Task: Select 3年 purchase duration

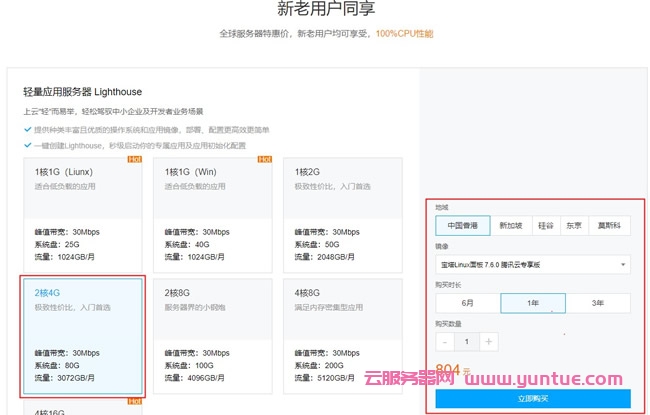Action: point(598,303)
